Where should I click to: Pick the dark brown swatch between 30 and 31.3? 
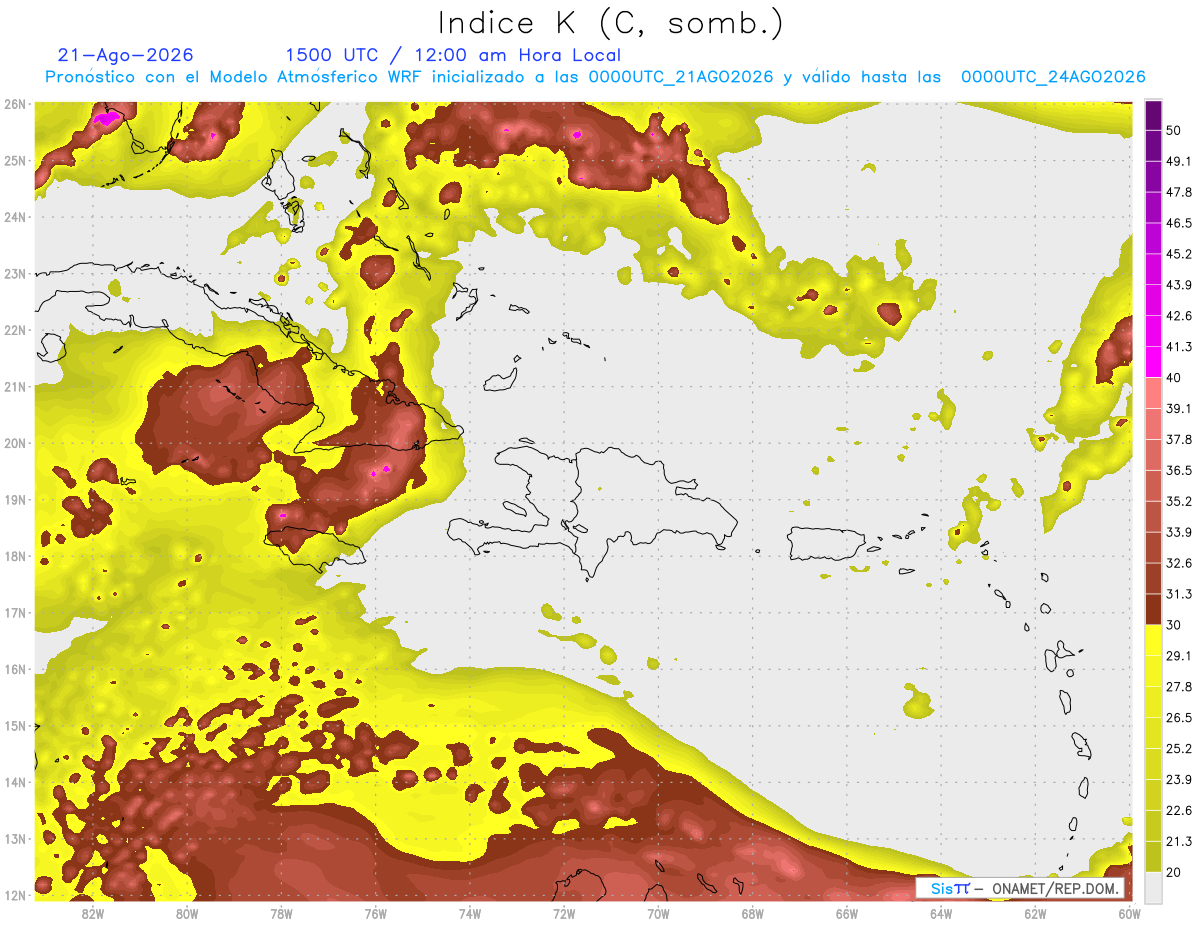click(1153, 609)
